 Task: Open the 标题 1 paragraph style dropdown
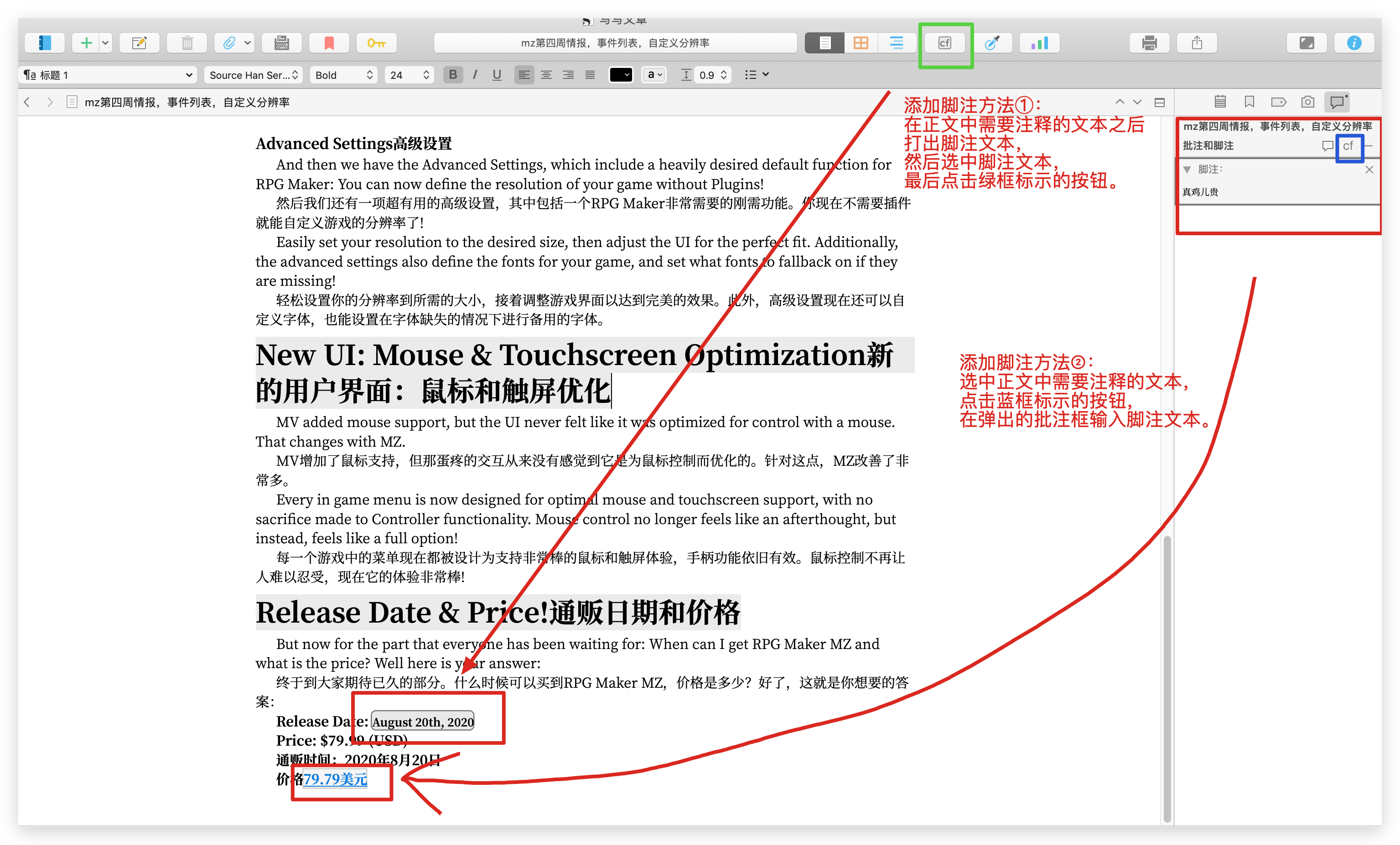point(107,74)
